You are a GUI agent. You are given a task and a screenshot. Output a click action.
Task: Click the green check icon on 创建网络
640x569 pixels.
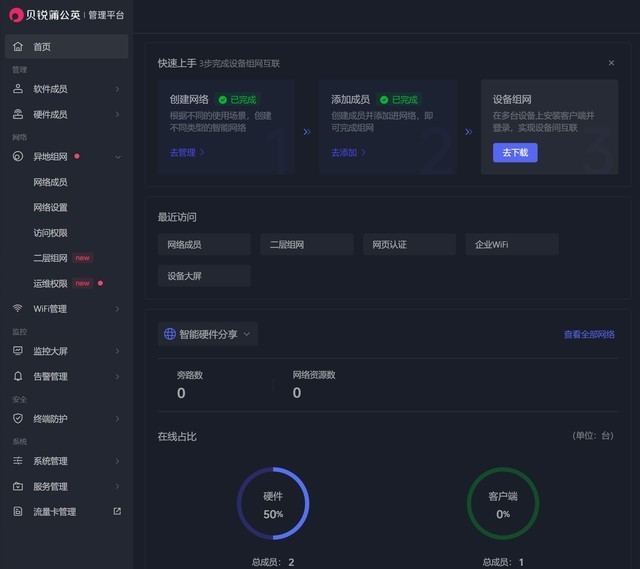pyautogui.click(x=222, y=100)
